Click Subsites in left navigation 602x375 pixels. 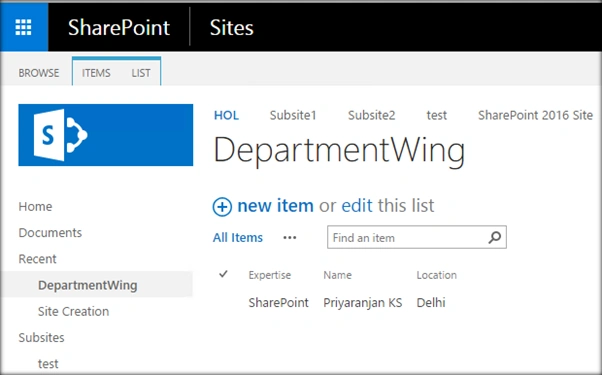tap(41, 337)
